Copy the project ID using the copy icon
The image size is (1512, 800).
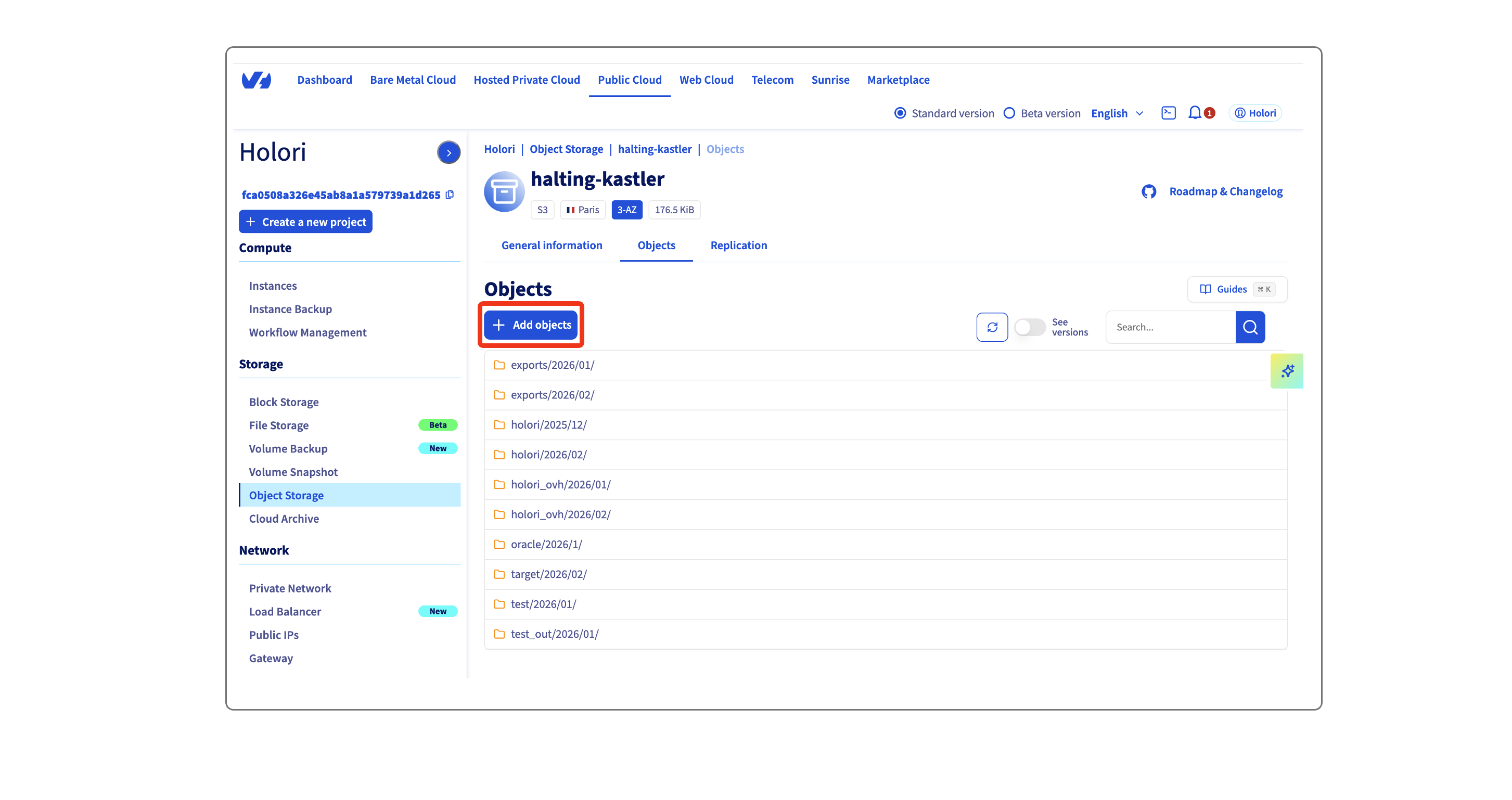[x=450, y=194]
